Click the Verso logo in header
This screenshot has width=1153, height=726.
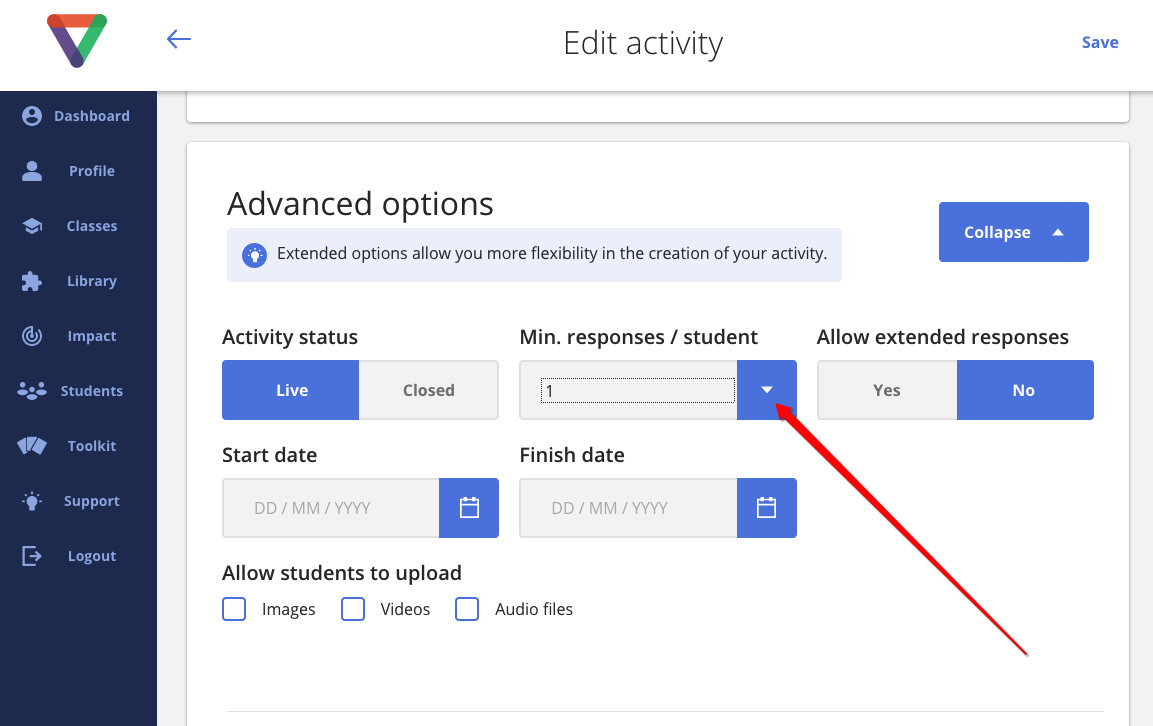point(77,41)
